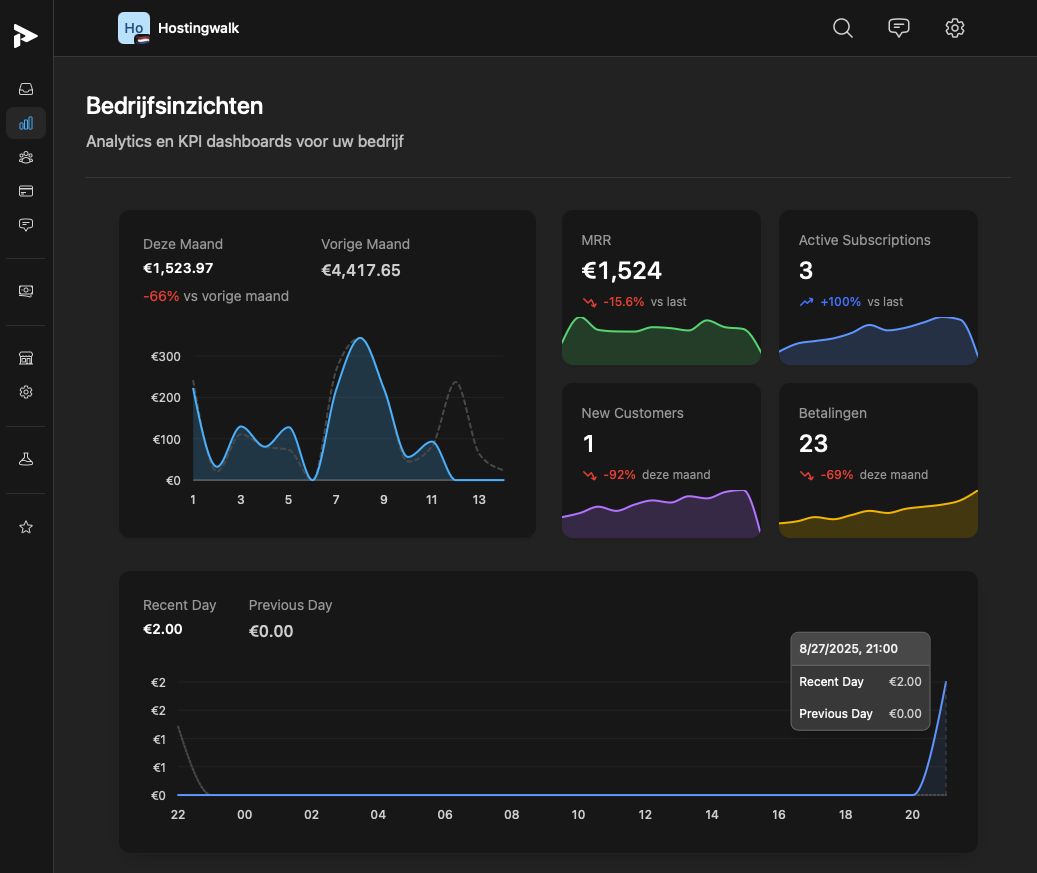Click the money banknote sidebar icon

point(26,291)
